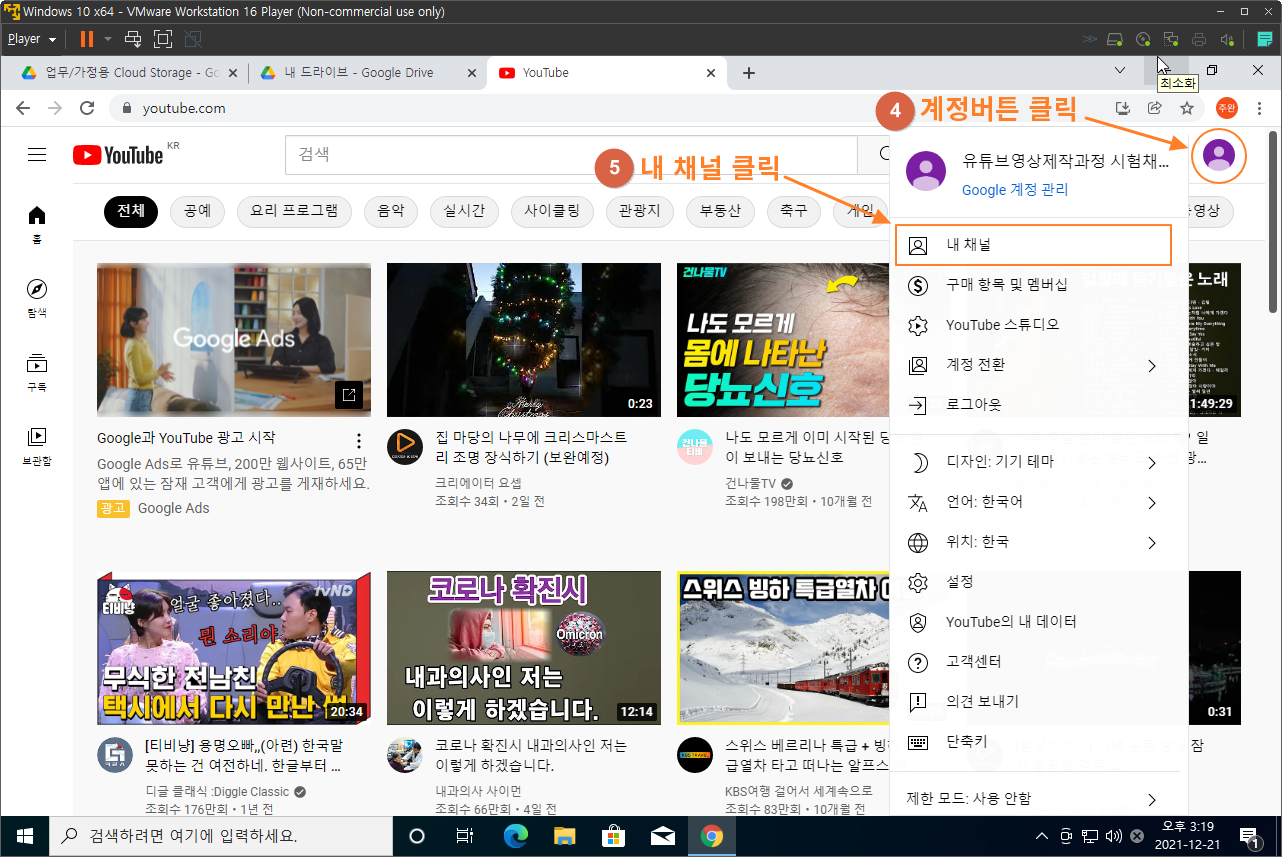Expand the Chrome tab search chevron
The height and width of the screenshot is (857, 1282).
1120,70
